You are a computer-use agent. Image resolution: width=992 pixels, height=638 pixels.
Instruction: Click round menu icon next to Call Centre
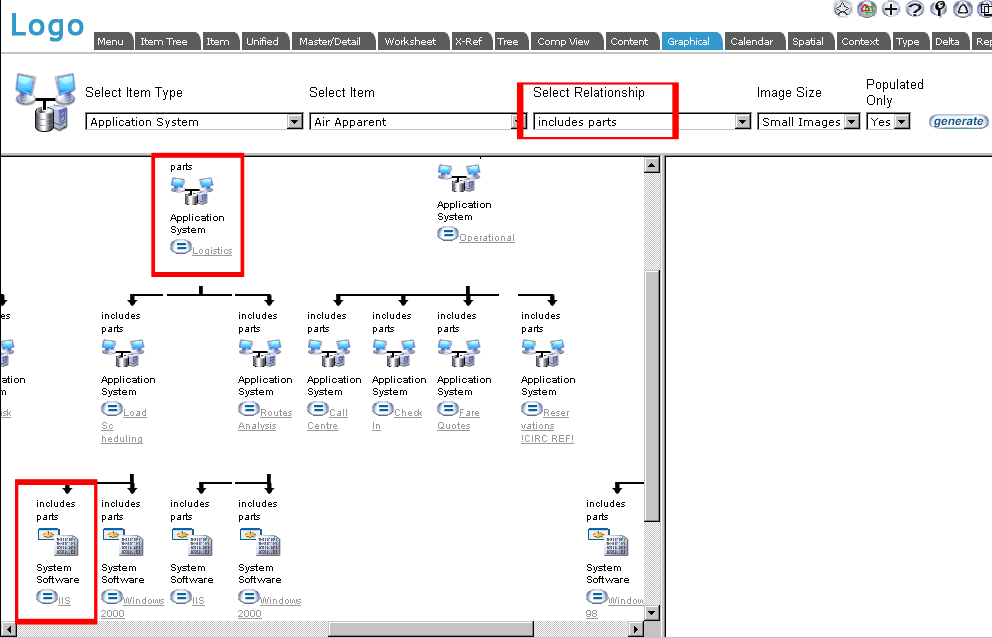click(317, 410)
